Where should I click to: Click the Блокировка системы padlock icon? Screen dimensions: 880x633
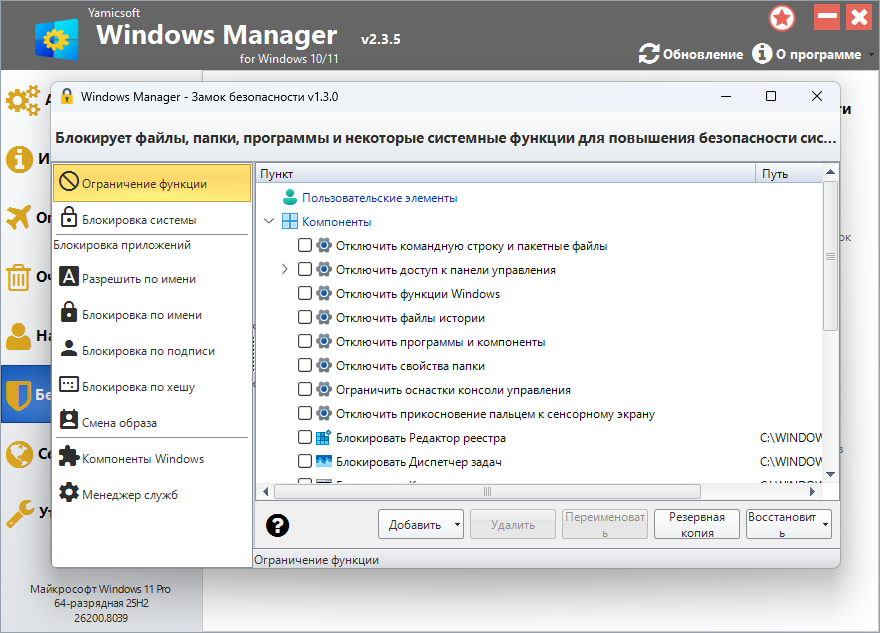(69, 218)
